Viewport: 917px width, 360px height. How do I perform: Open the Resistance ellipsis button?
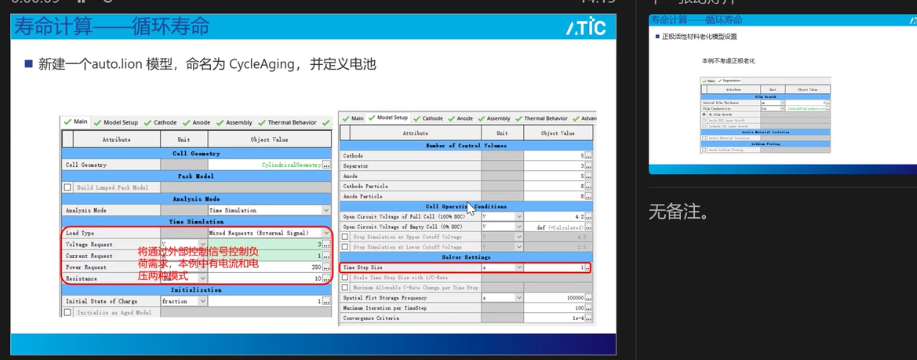point(326,279)
